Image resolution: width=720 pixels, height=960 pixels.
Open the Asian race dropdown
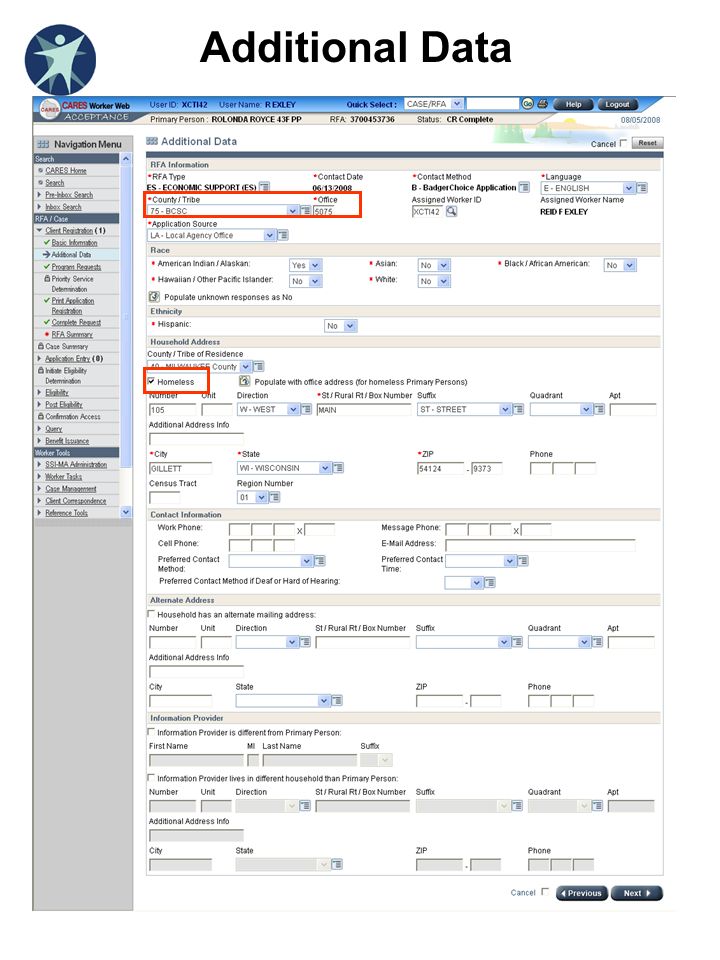[x=434, y=265]
